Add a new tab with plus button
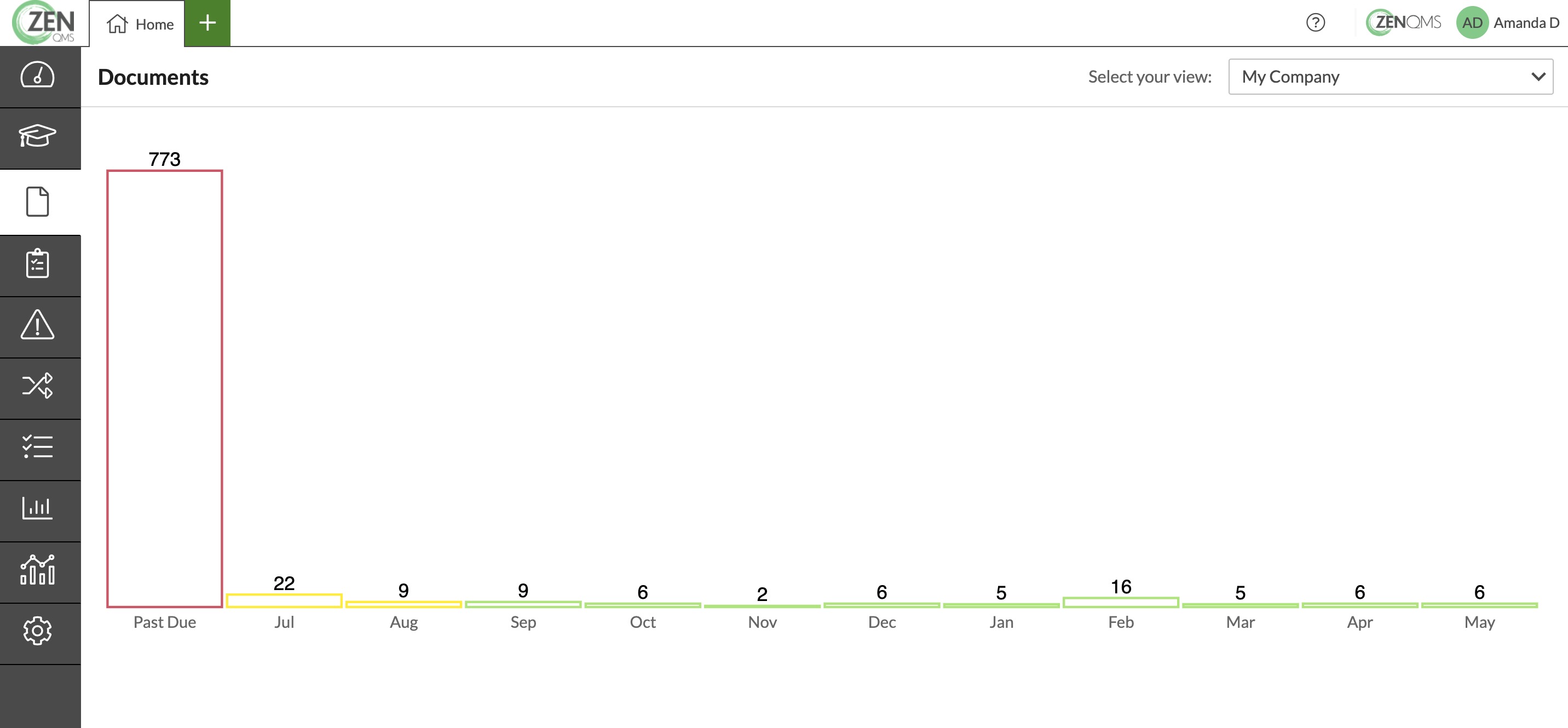The width and height of the screenshot is (1568, 728). click(207, 23)
